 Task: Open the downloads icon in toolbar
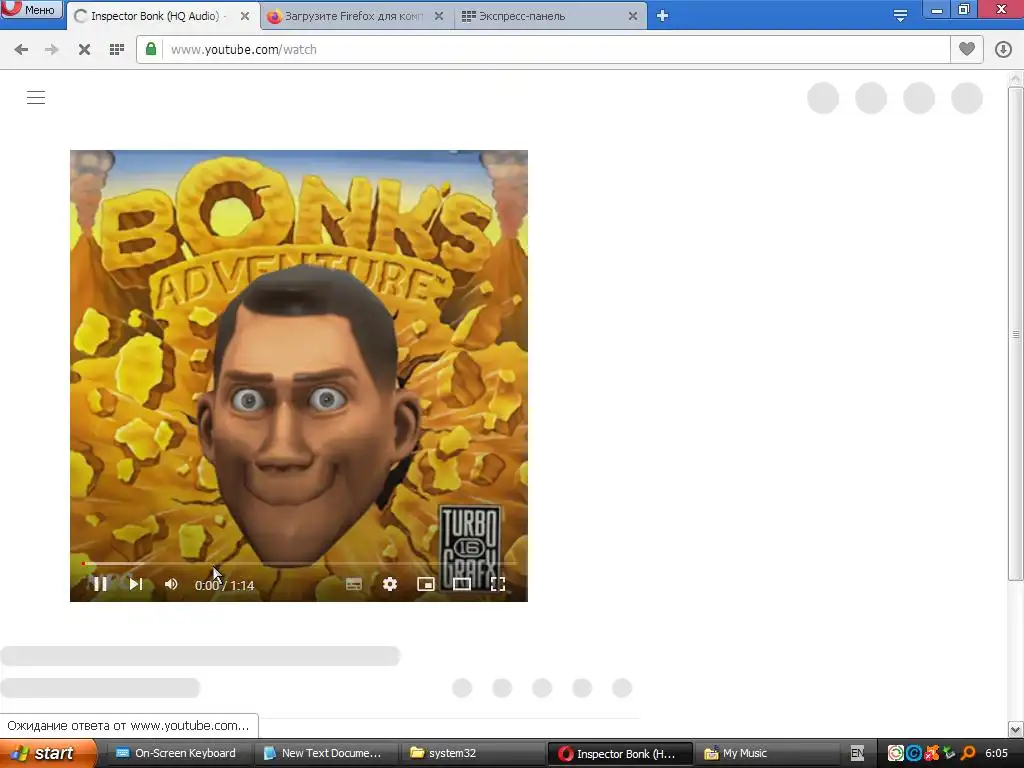[1003, 50]
